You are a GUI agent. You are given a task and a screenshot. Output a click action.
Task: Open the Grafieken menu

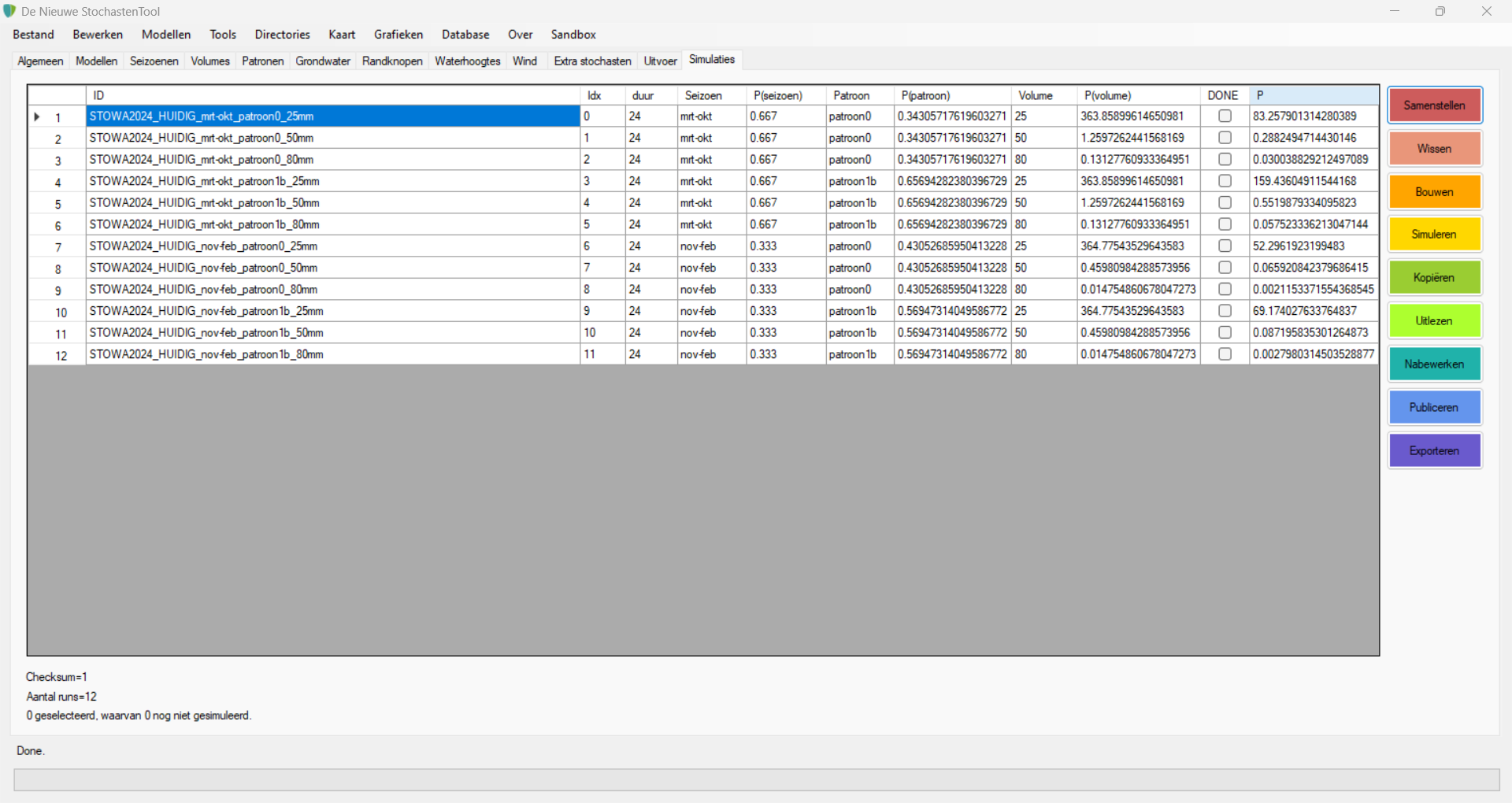pyautogui.click(x=398, y=35)
